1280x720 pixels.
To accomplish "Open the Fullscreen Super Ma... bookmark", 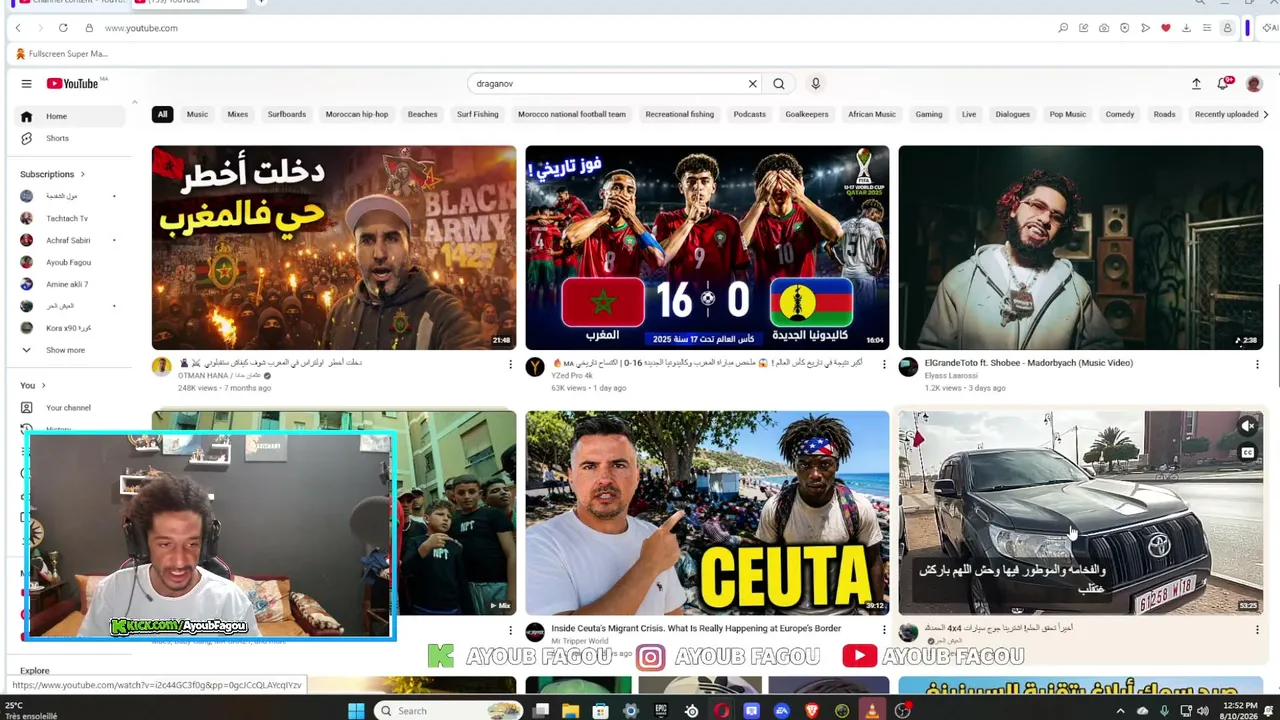I will [62, 54].
